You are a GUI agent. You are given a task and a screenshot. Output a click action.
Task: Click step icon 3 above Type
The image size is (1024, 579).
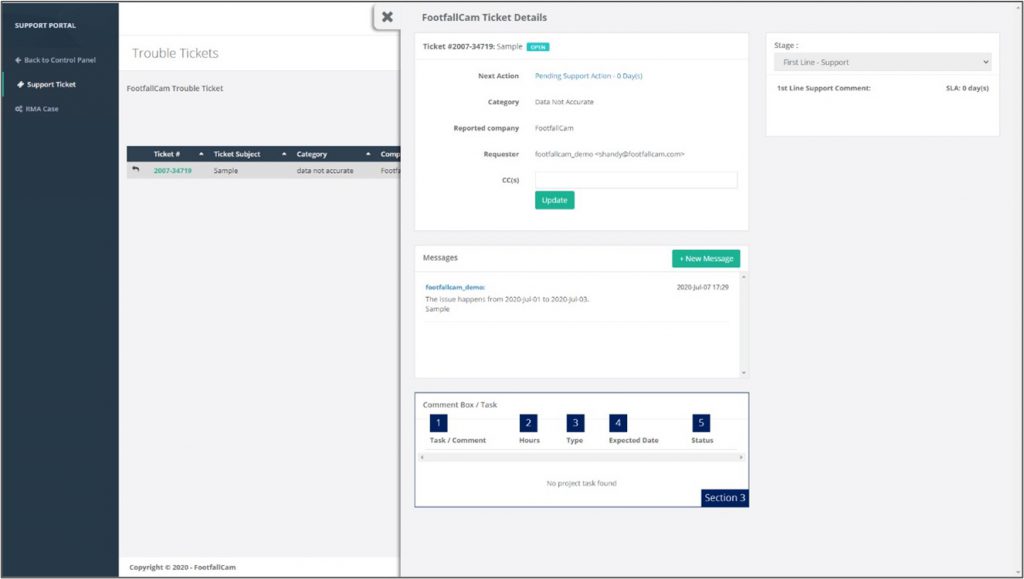pyautogui.click(x=574, y=423)
